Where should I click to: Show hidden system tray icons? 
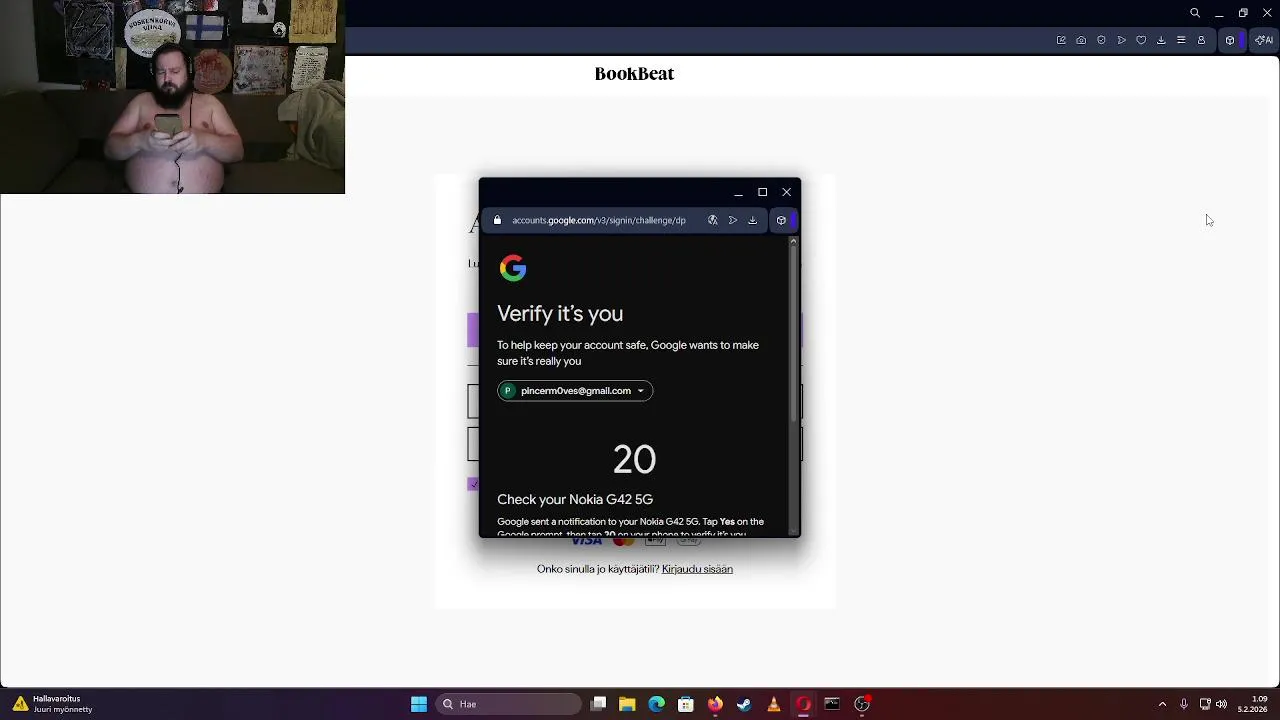coord(1162,704)
